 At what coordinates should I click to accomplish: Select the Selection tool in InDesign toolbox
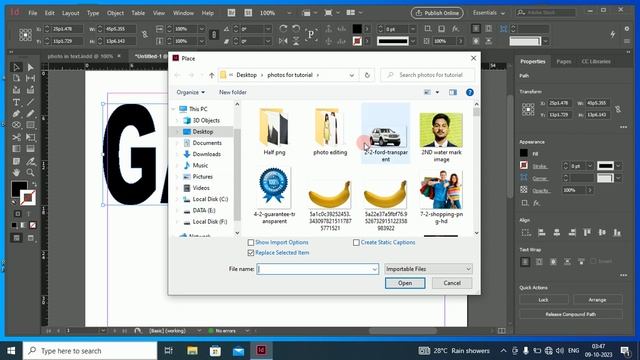(16, 67)
